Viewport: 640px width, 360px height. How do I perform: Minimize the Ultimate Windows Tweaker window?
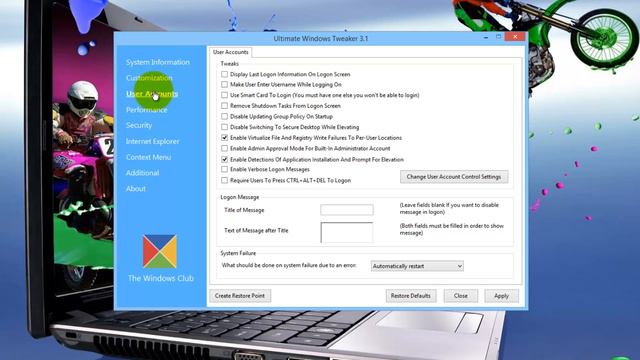coord(486,37)
